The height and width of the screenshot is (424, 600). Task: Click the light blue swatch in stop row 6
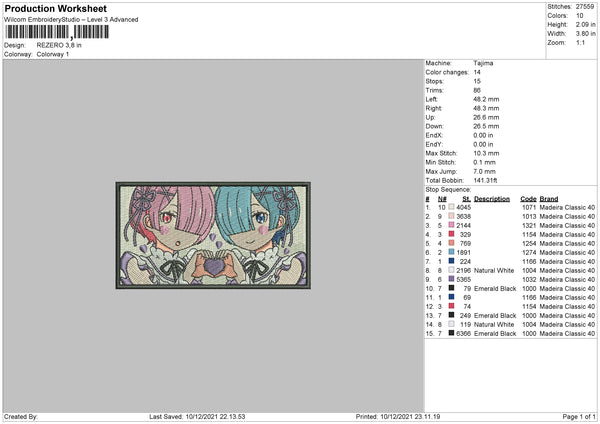[452, 252]
